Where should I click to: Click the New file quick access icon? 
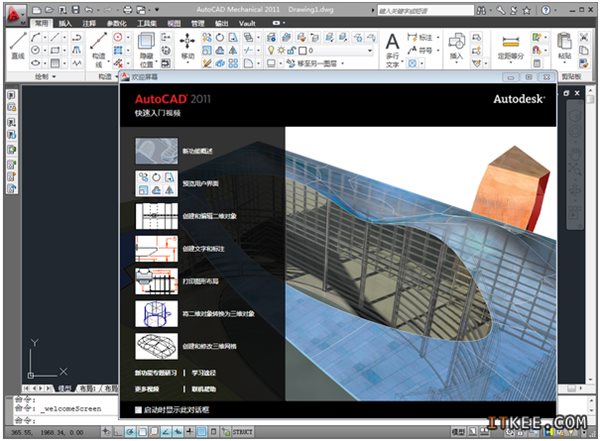point(36,10)
